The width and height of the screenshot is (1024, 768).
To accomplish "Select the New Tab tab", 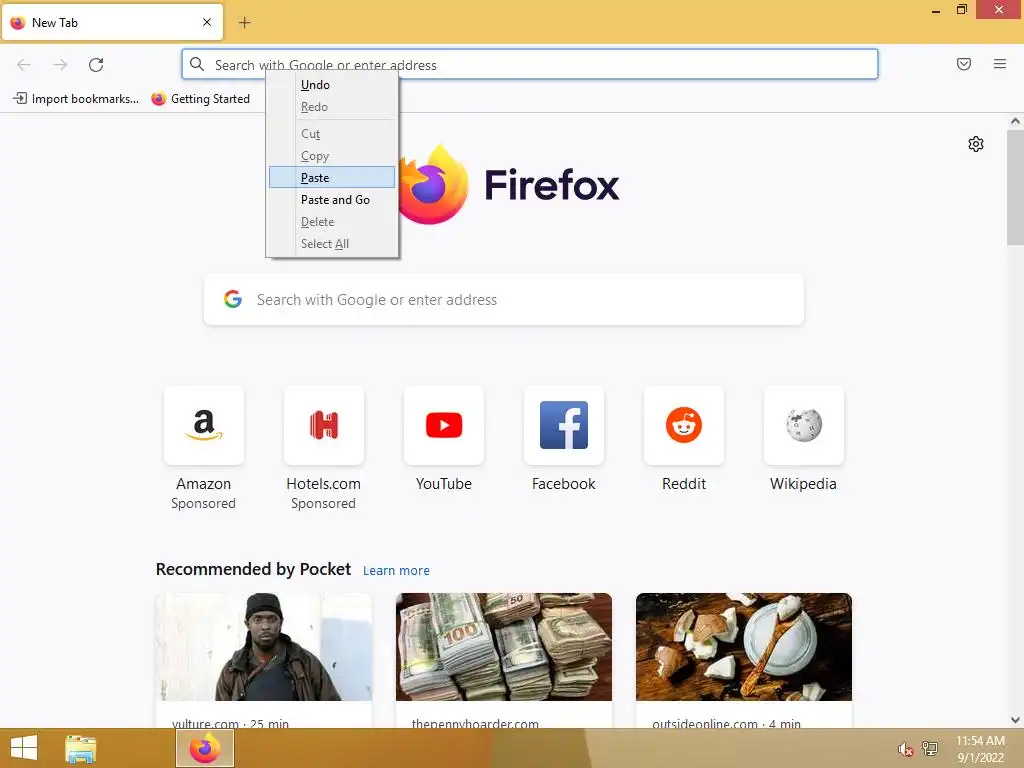I will (x=112, y=22).
